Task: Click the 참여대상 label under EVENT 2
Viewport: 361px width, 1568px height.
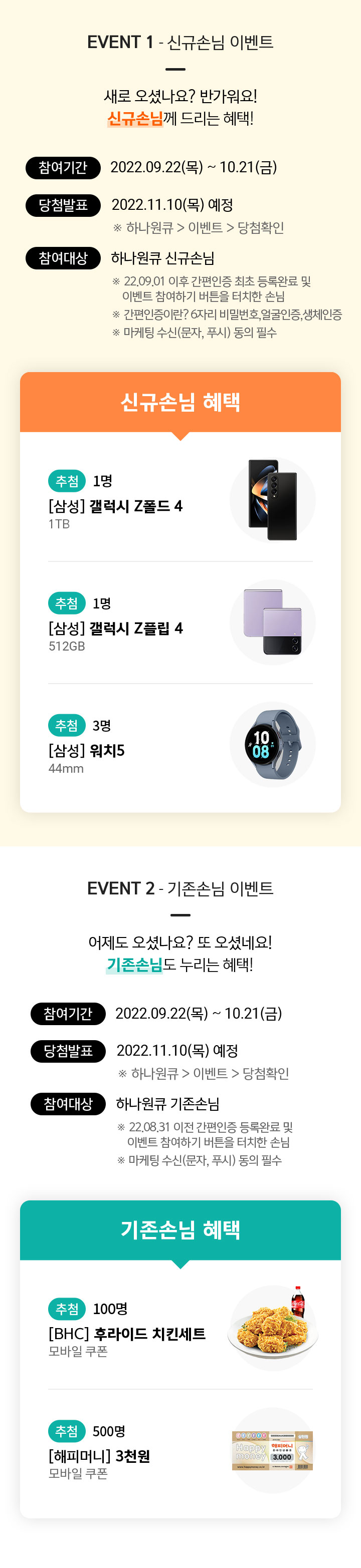Action: click(68, 1104)
